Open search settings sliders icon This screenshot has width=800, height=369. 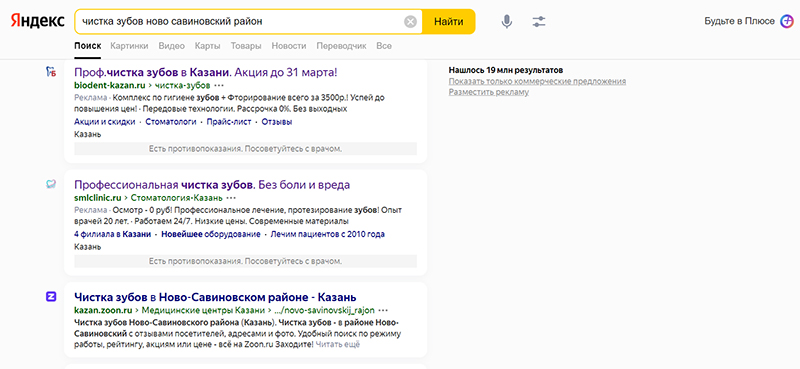(x=539, y=21)
